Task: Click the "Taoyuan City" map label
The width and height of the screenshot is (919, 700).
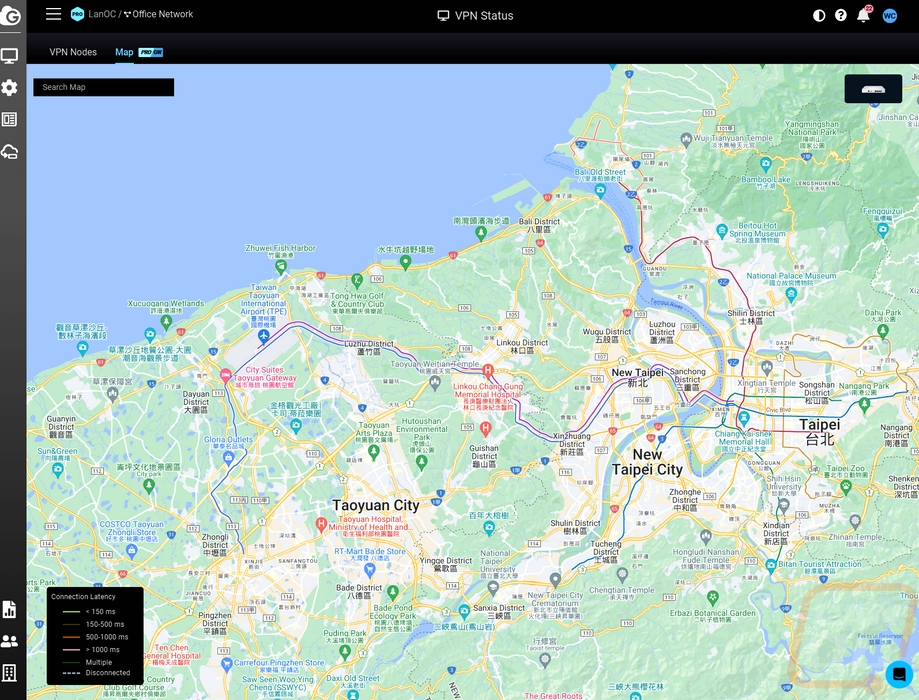Action: 376,505
